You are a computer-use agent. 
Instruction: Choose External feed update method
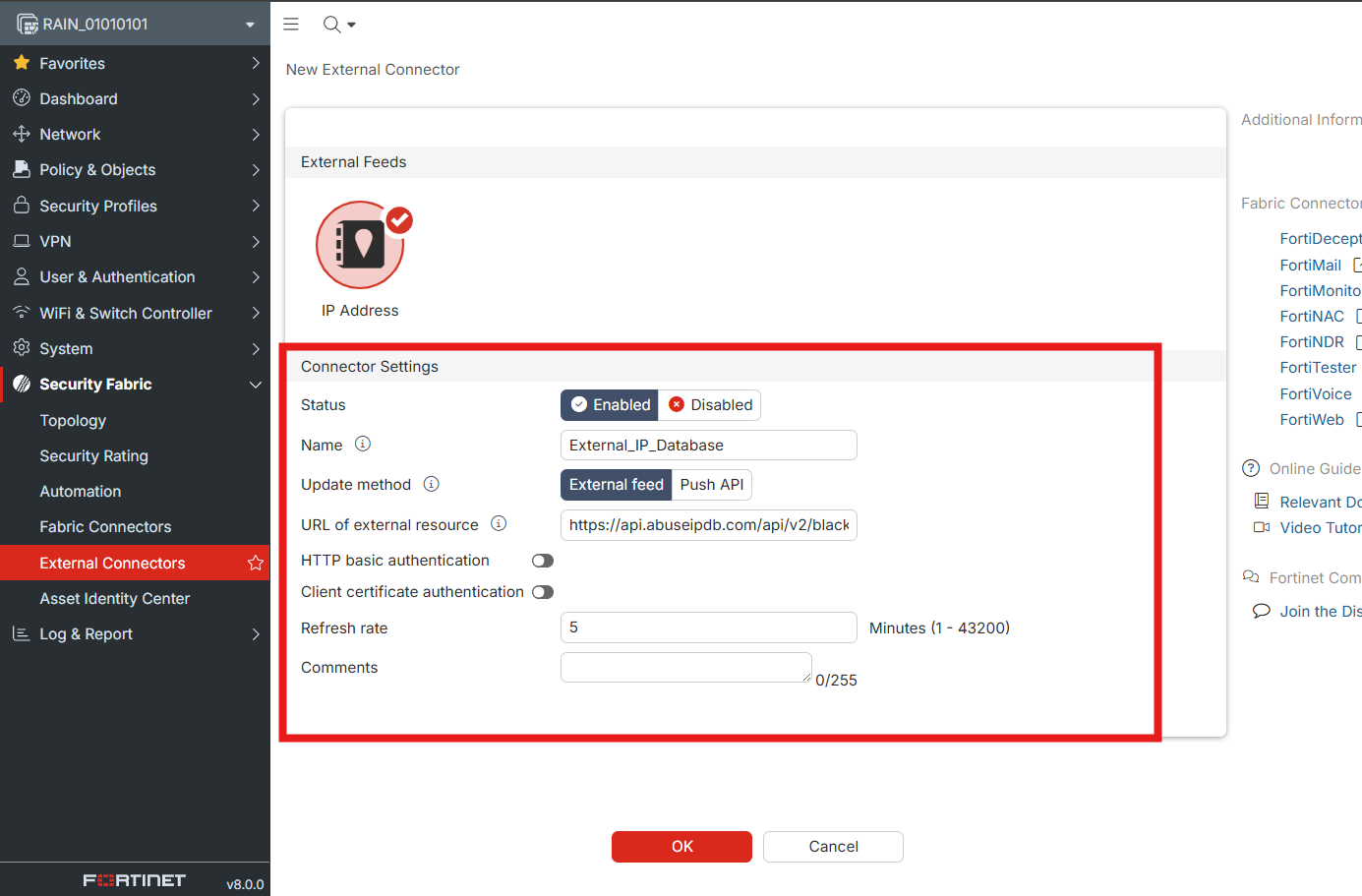coord(617,485)
